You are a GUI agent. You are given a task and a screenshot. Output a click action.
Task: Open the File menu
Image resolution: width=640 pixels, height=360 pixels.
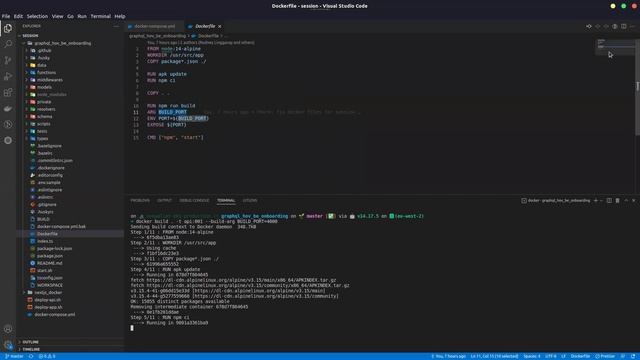pyautogui.click(x=6, y=16)
